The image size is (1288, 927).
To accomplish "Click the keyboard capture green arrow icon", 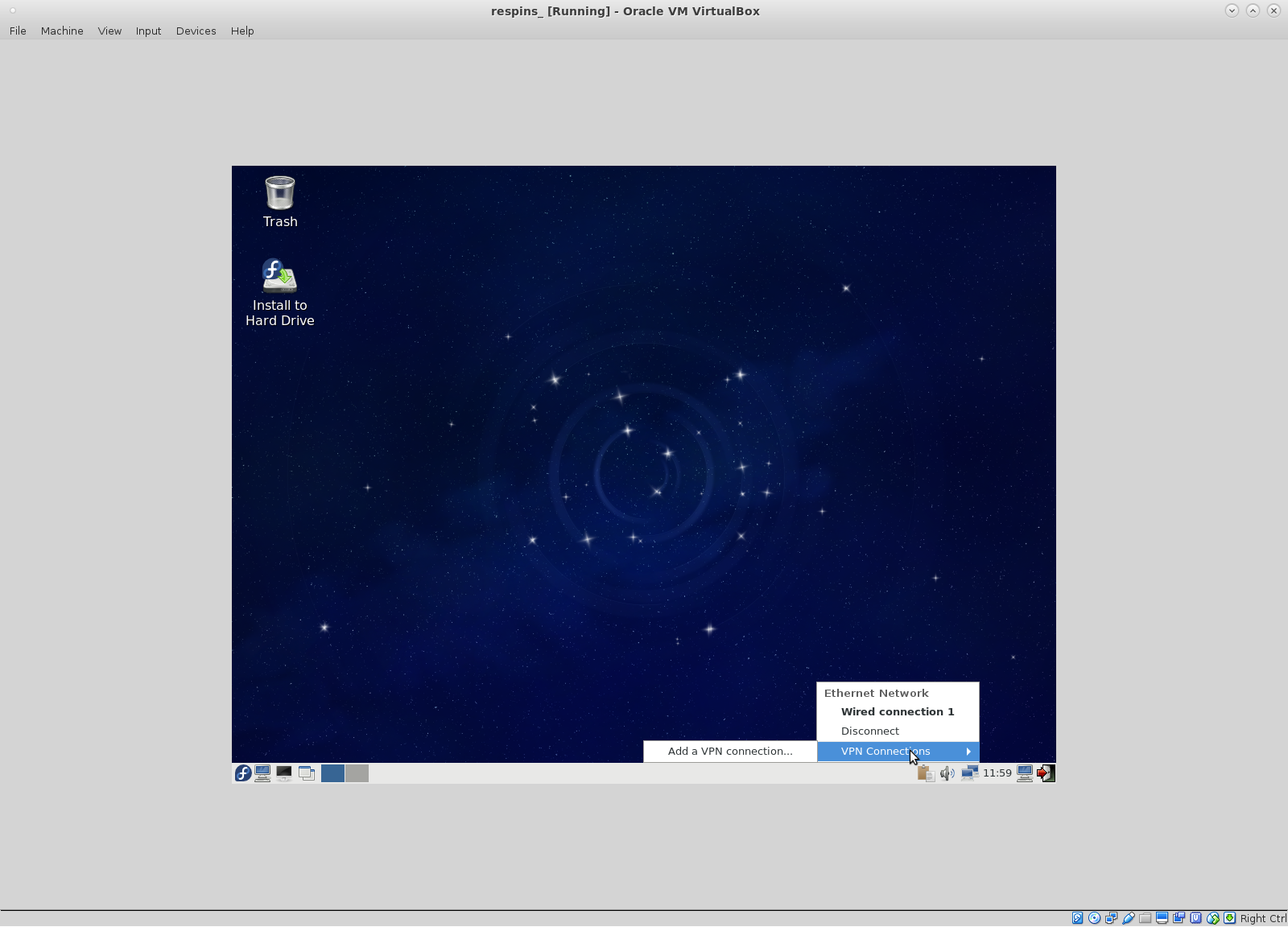I will click(1229, 918).
